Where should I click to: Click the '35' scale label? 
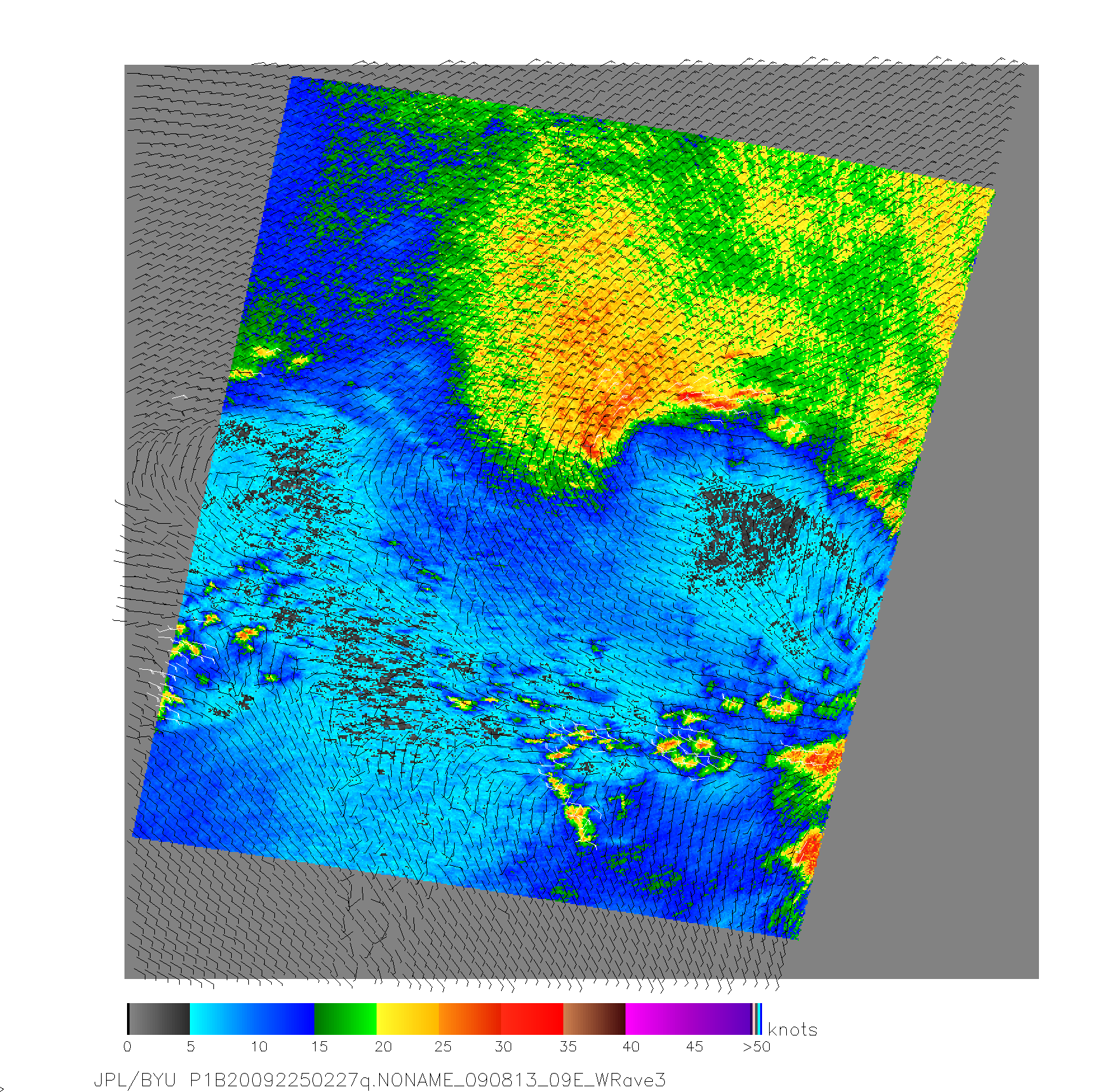(568, 1046)
